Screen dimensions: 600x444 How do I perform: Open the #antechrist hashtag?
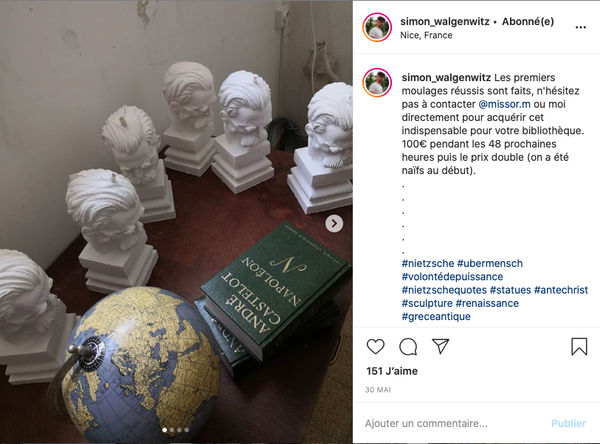coord(561,290)
